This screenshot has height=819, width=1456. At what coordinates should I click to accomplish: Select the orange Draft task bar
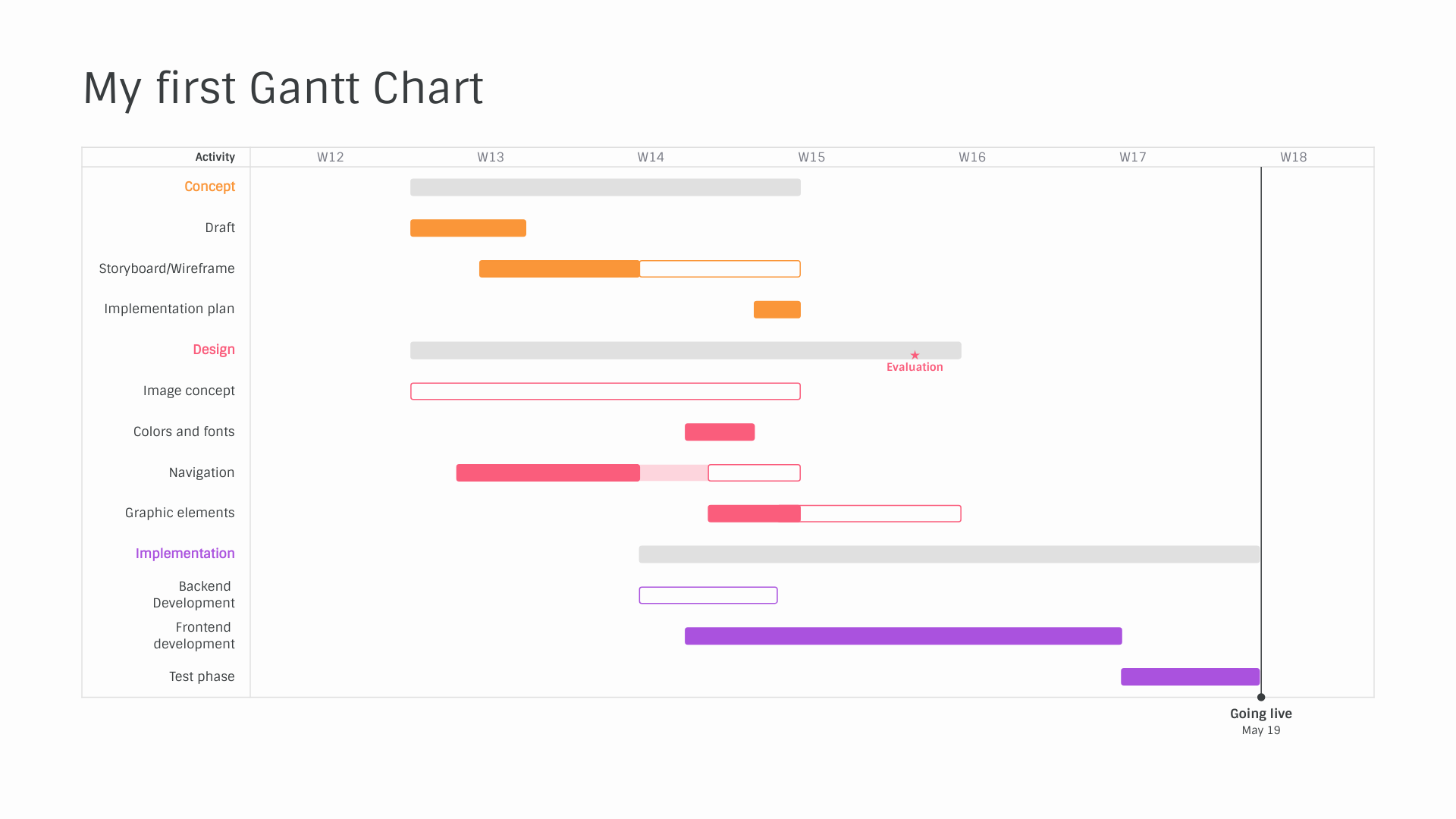click(468, 228)
